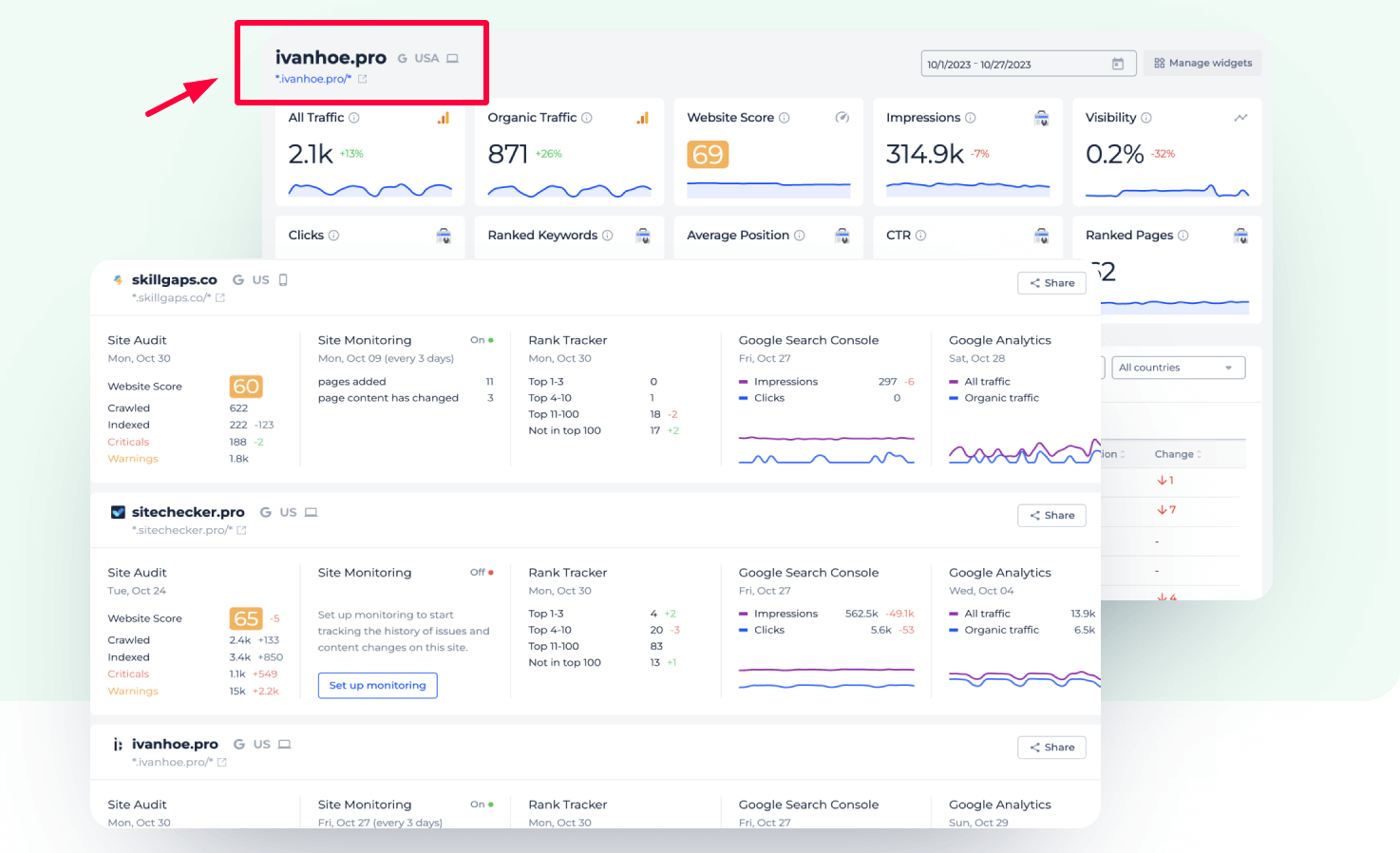Viewport: 1400px width, 853px height.
Task: Click the Impressions 314.9k value
Action: click(925, 154)
